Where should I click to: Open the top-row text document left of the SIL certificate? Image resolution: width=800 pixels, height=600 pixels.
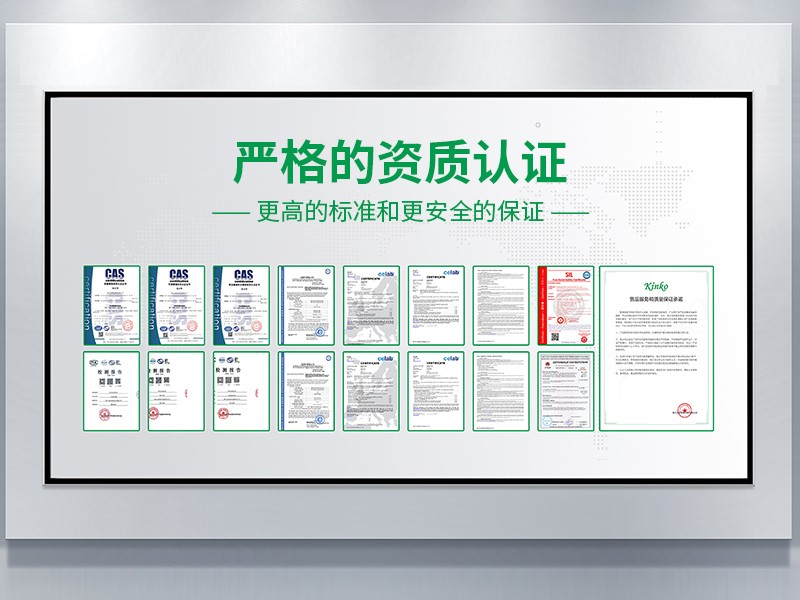pos(501,305)
